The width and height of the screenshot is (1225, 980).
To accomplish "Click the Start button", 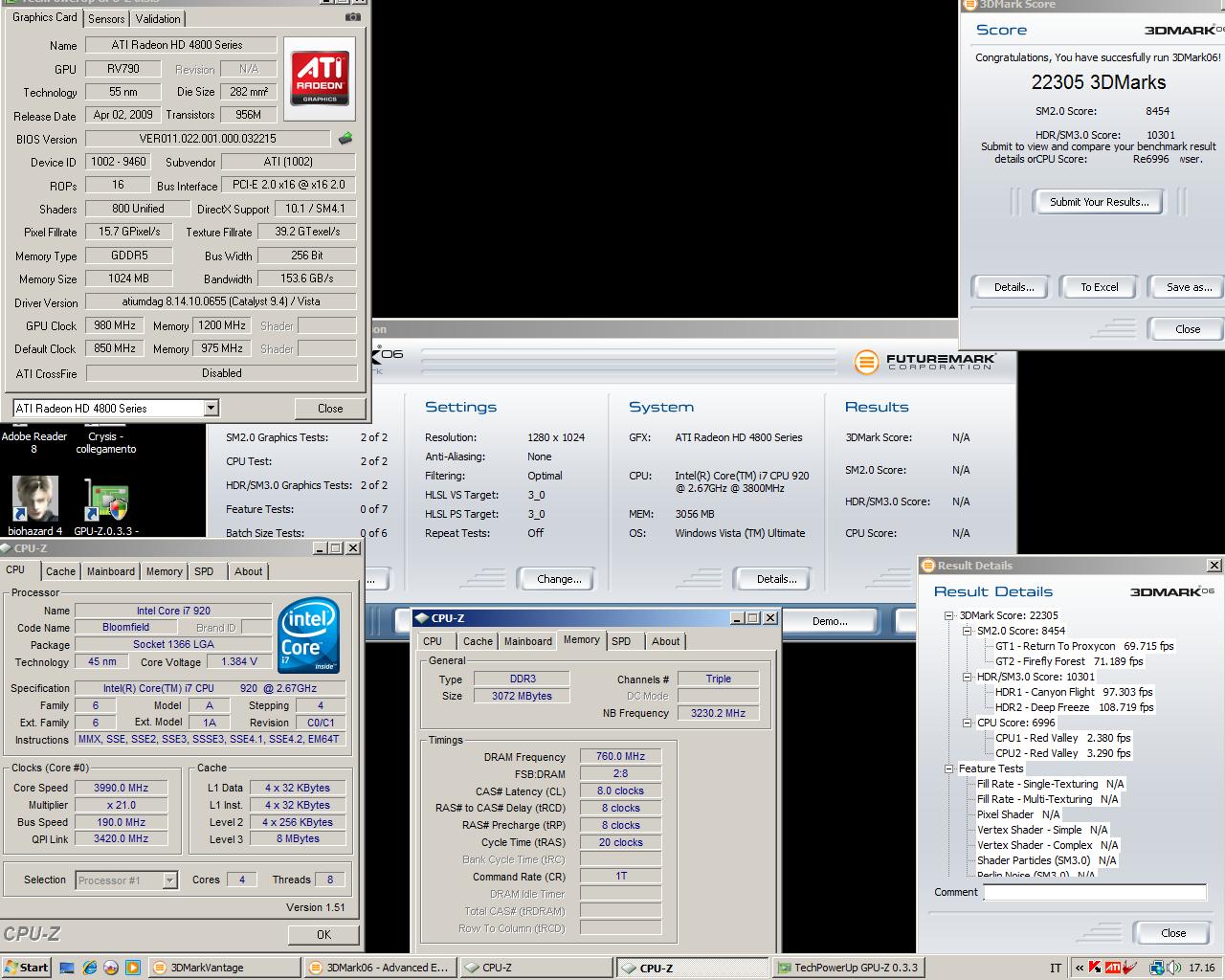I will click(x=26, y=968).
